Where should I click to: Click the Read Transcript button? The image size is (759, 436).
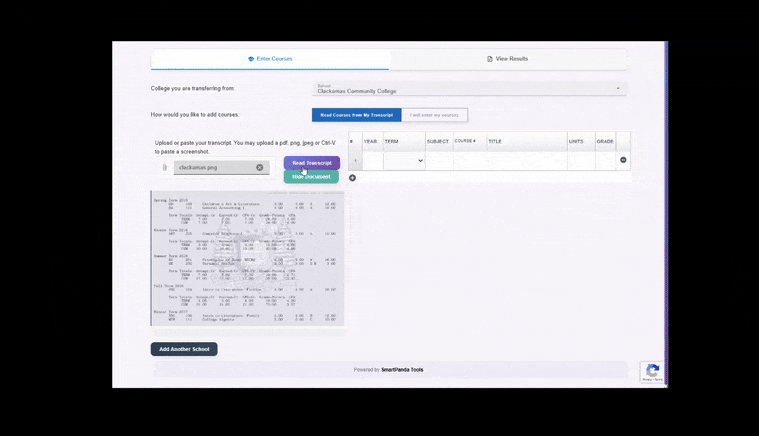312,163
